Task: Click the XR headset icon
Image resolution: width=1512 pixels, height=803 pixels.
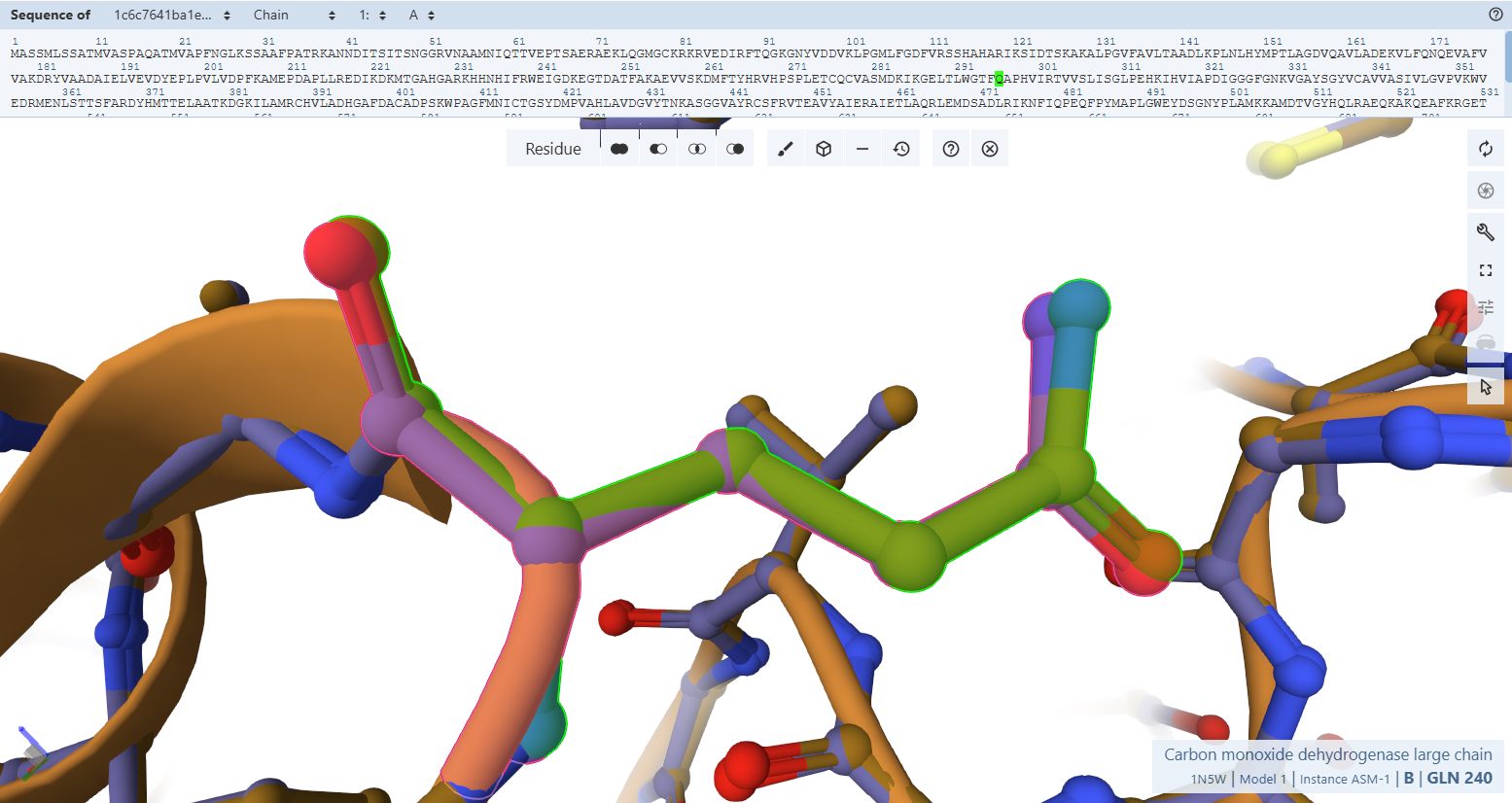Action: point(1486,343)
